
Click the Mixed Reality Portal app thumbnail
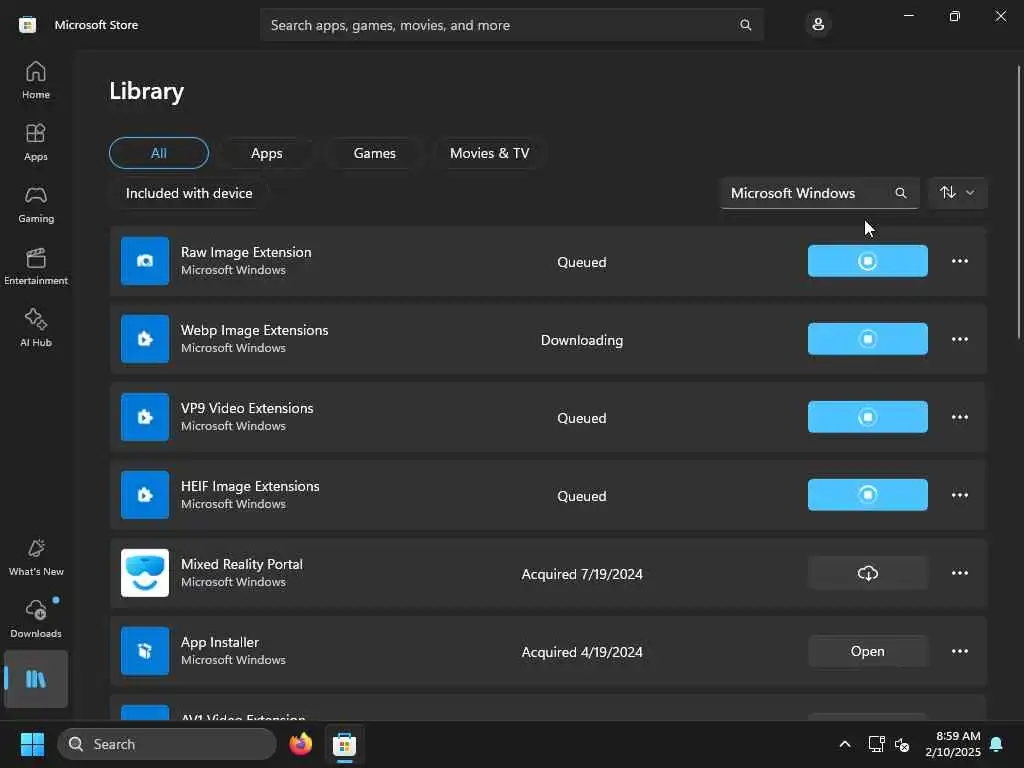(145, 573)
